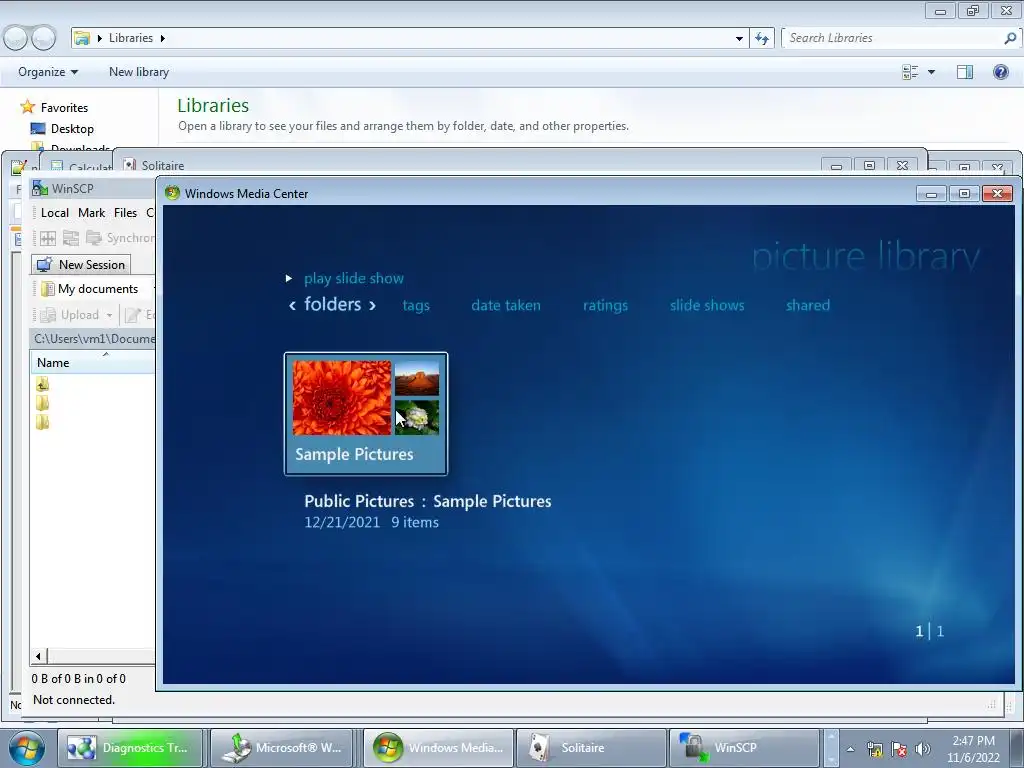The height and width of the screenshot is (768, 1024).
Task: Click the Explorer back button
Action: click(16, 38)
